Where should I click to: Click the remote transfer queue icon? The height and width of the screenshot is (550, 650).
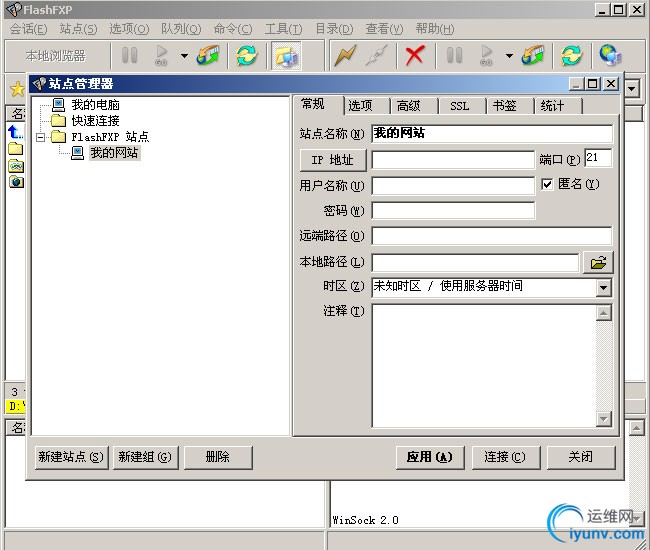tap(533, 55)
